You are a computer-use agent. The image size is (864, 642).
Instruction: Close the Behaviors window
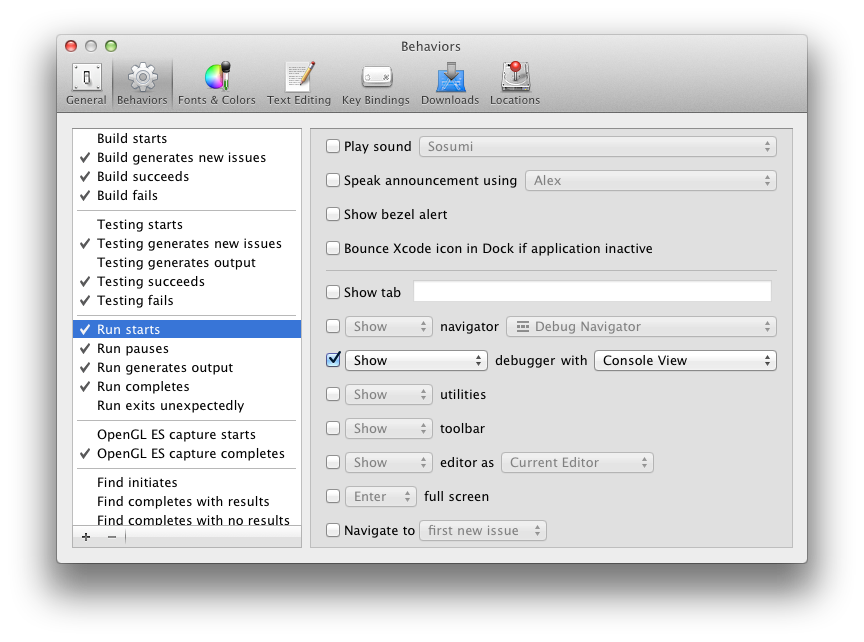[x=71, y=46]
